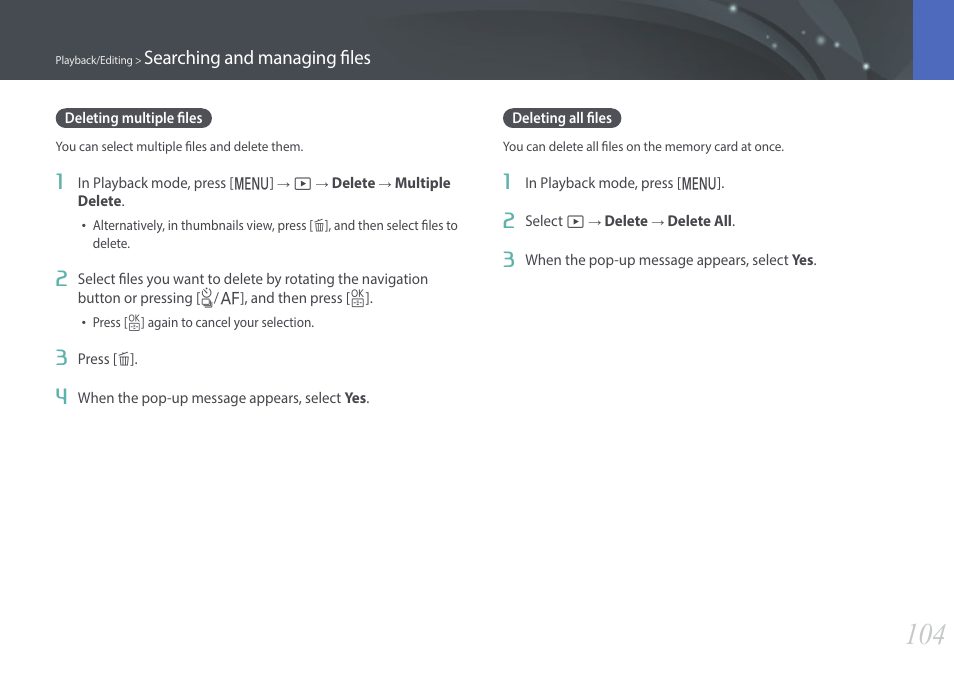Click the 'Deleting all files' heading badge
Viewport: 954px width, 676px height.
point(562,118)
